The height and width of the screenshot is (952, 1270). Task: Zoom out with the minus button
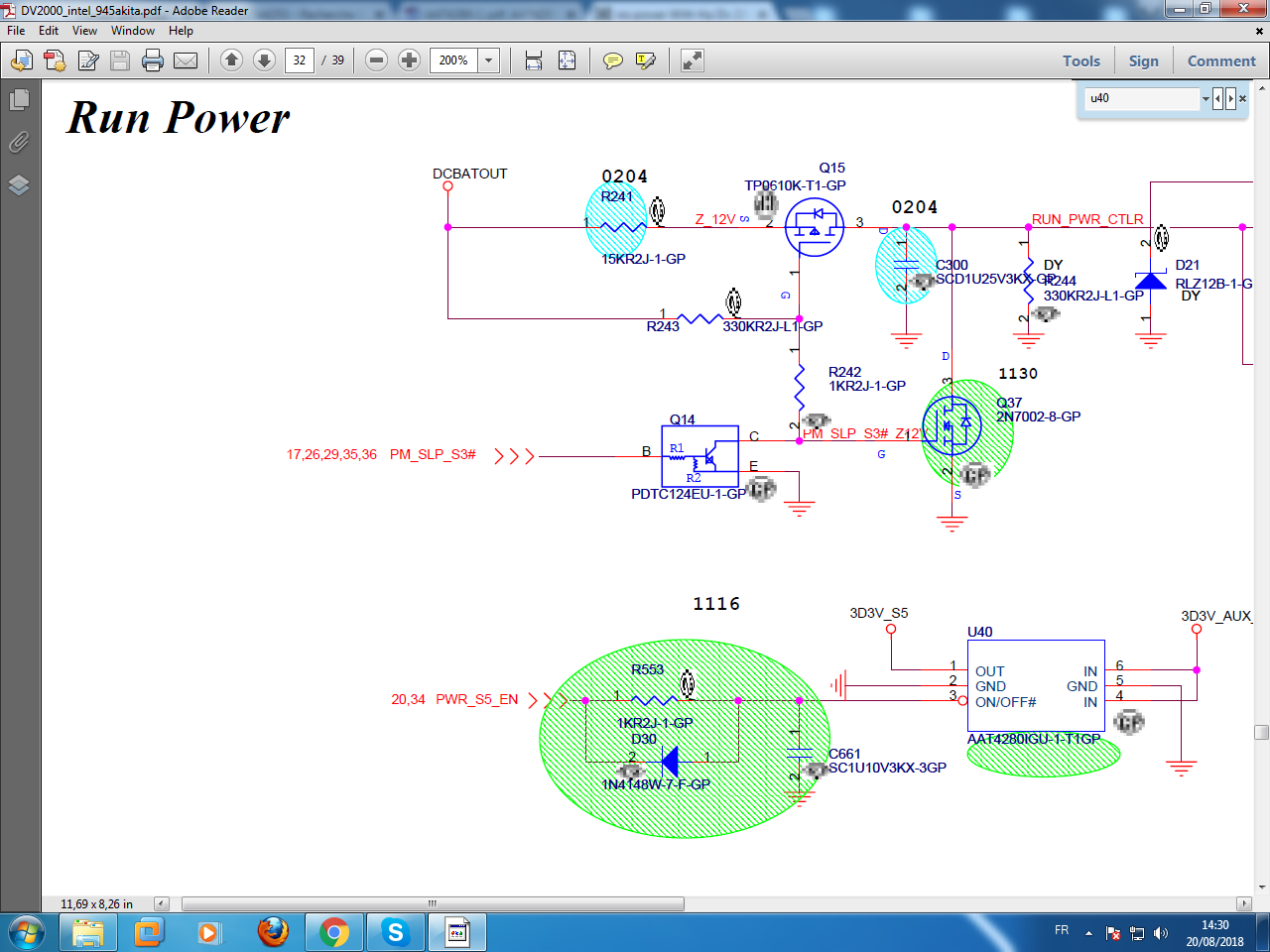376,60
